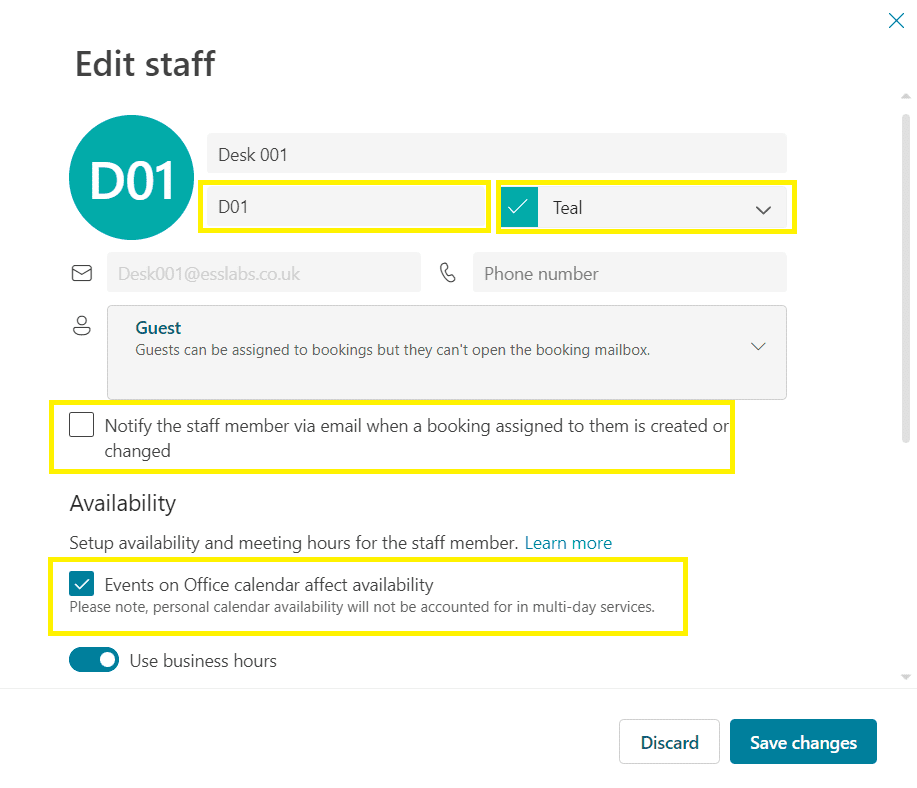The image size is (917, 788).
Task: Uncheck Events on Office calendar affect availability
Action: (81, 584)
